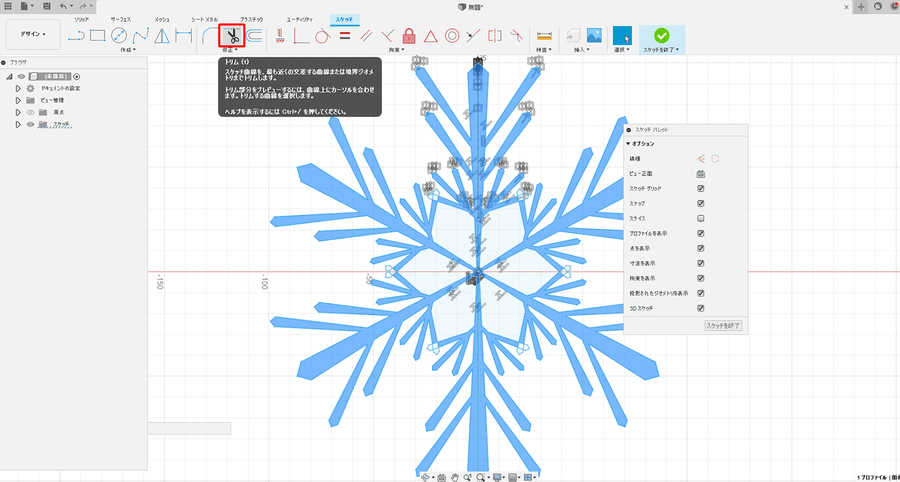The width and height of the screenshot is (900, 482).
Task: Select the Fillet tool
Action: (211, 36)
